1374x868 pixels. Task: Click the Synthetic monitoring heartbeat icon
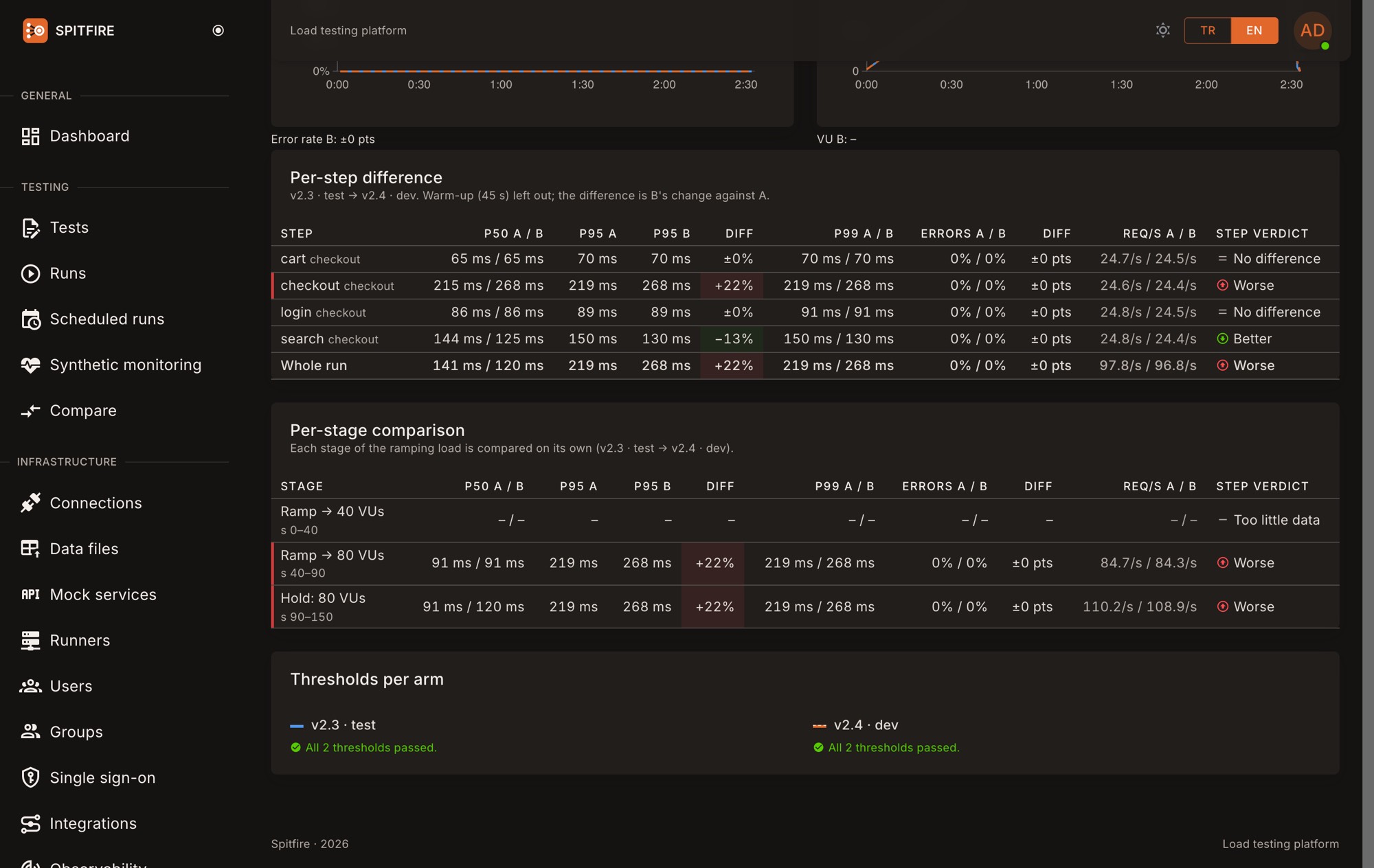tap(30, 365)
